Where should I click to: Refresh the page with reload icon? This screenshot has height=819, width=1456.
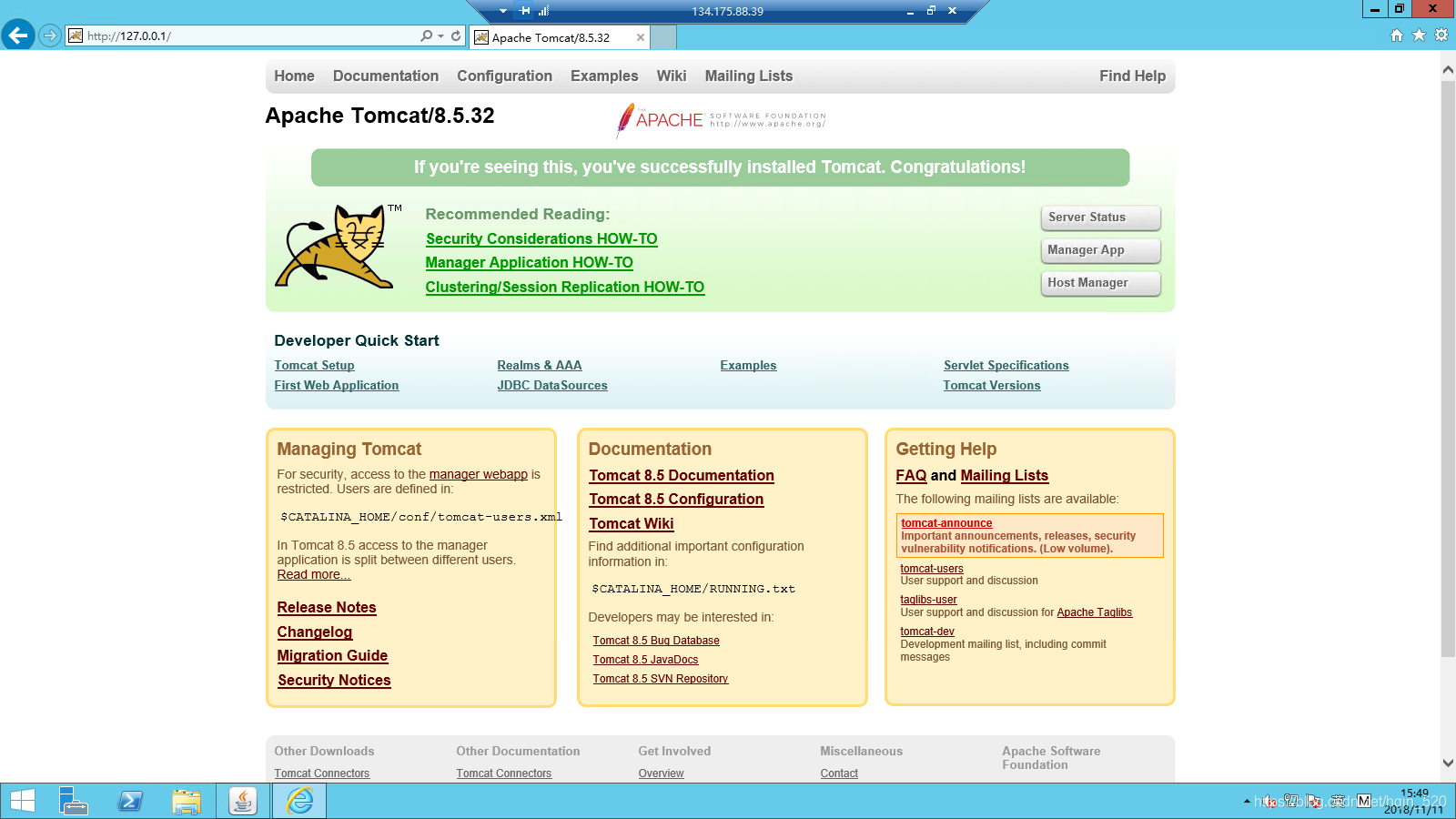pos(456,36)
